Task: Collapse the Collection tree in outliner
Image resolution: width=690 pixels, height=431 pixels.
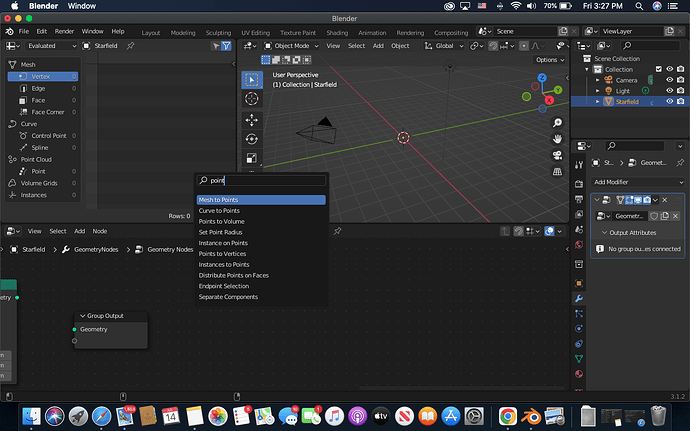Action: click(x=587, y=70)
